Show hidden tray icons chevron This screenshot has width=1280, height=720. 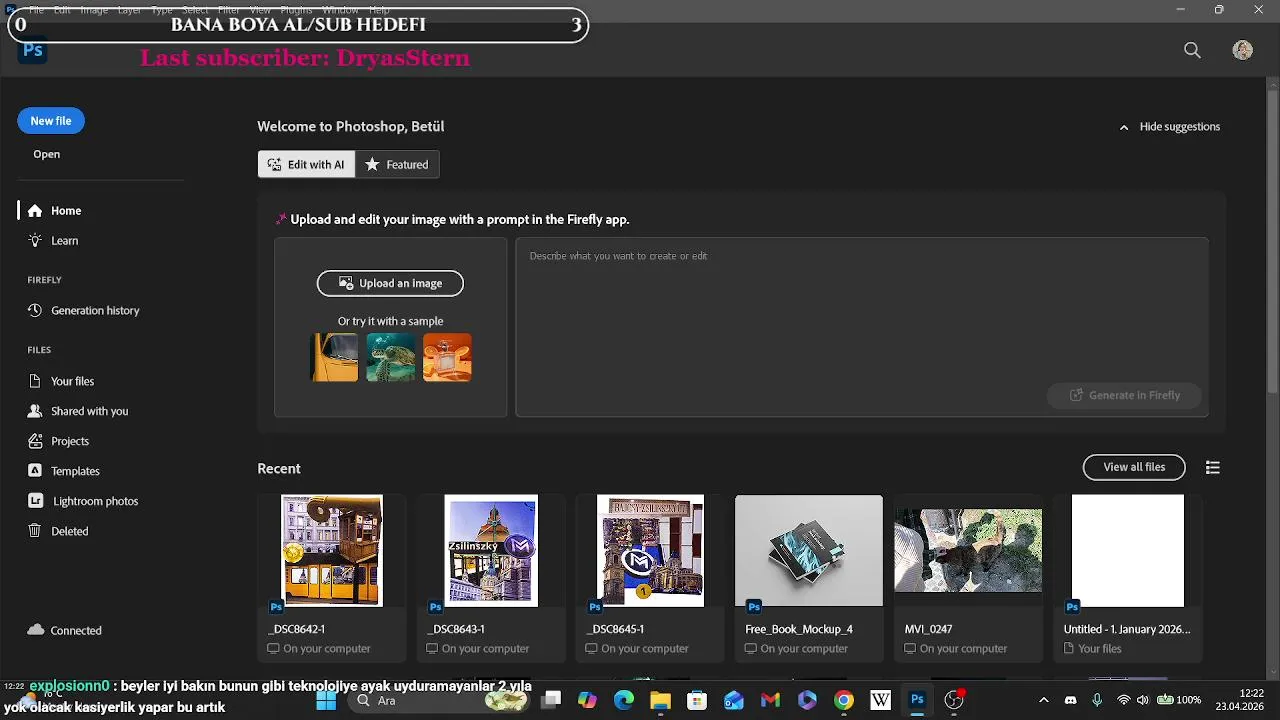click(x=1044, y=701)
